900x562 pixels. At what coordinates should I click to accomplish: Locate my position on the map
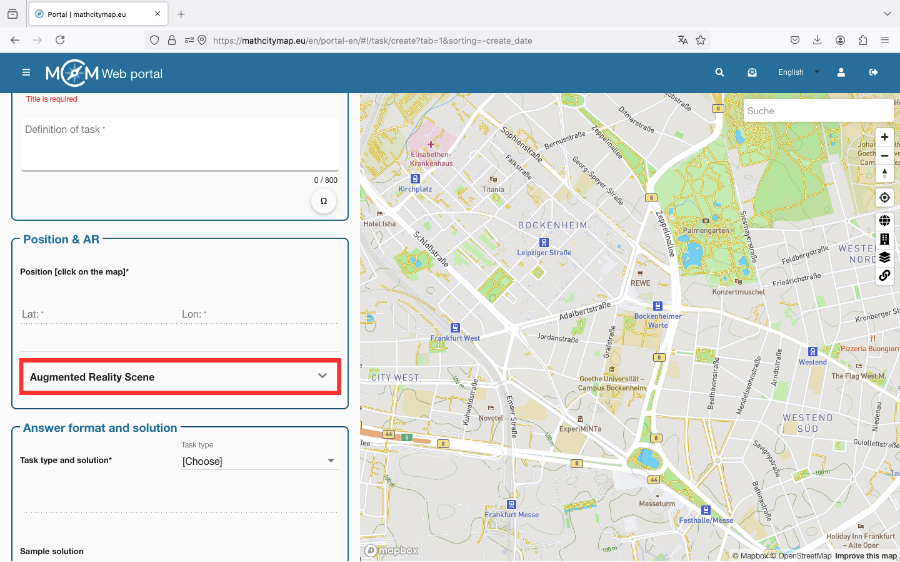pyautogui.click(x=884, y=197)
